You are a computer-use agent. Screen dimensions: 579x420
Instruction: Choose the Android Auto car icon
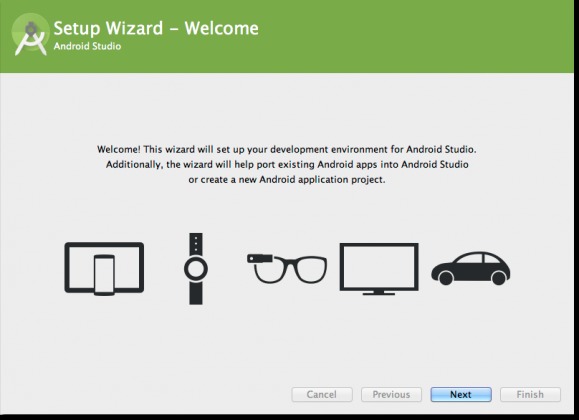point(471,269)
